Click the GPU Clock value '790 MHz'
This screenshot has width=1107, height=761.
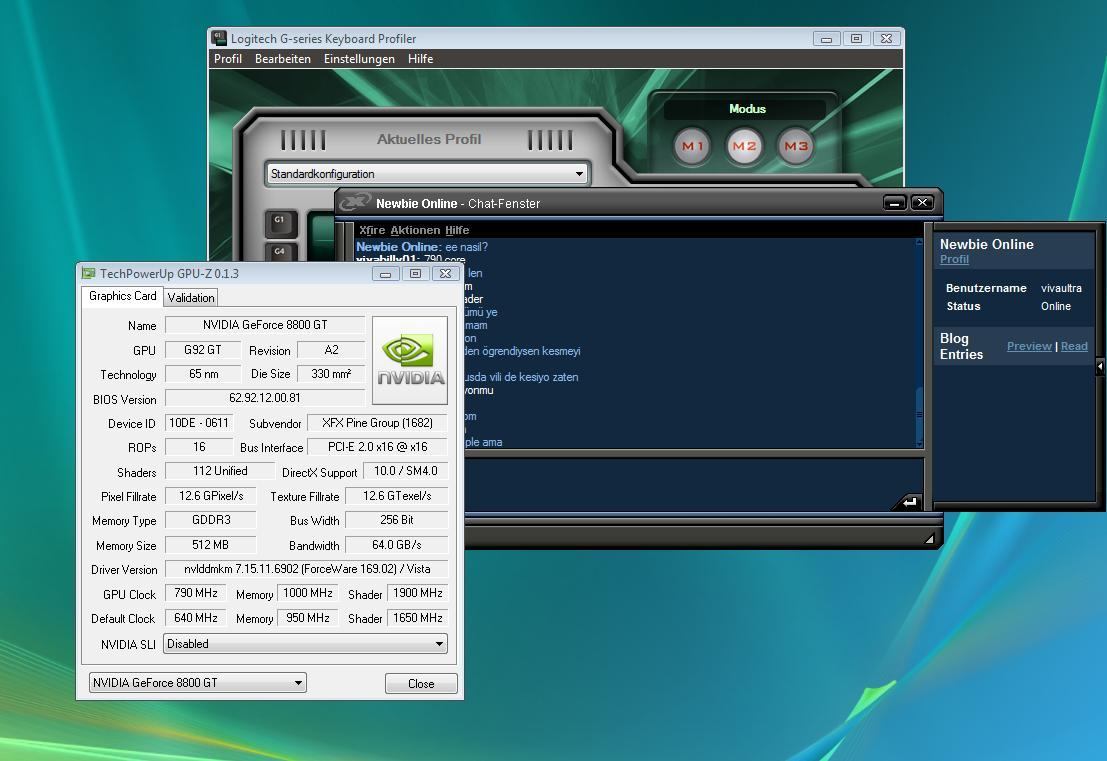point(196,593)
